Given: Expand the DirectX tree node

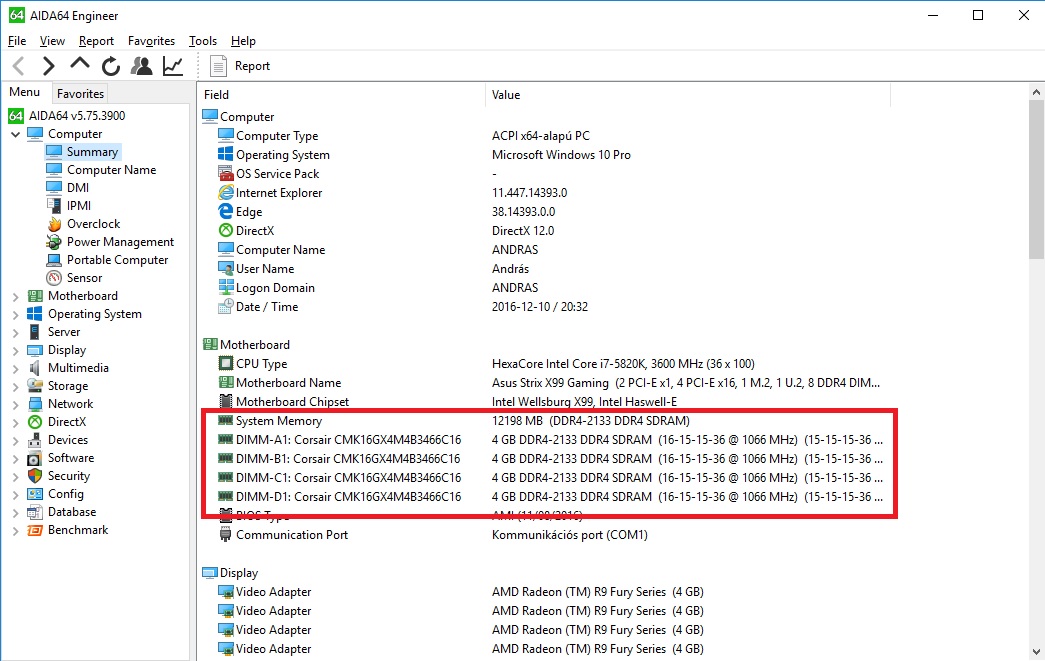Looking at the screenshot, I should click(x=15, y=422).
